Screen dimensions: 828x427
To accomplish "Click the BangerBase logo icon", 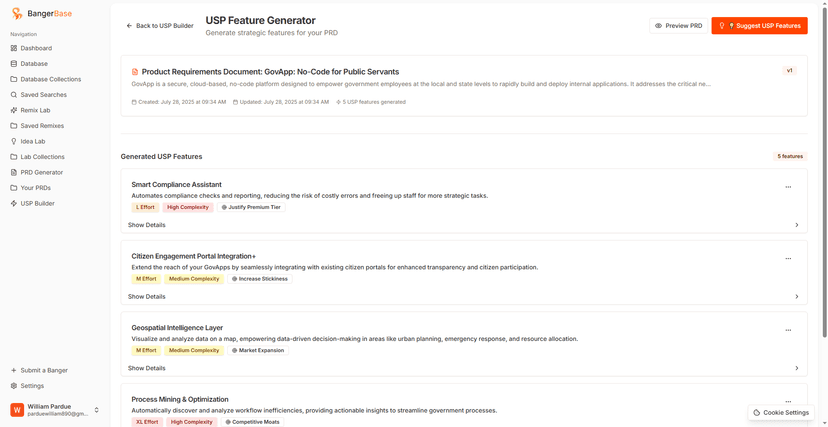I will (x=17, y=14).
